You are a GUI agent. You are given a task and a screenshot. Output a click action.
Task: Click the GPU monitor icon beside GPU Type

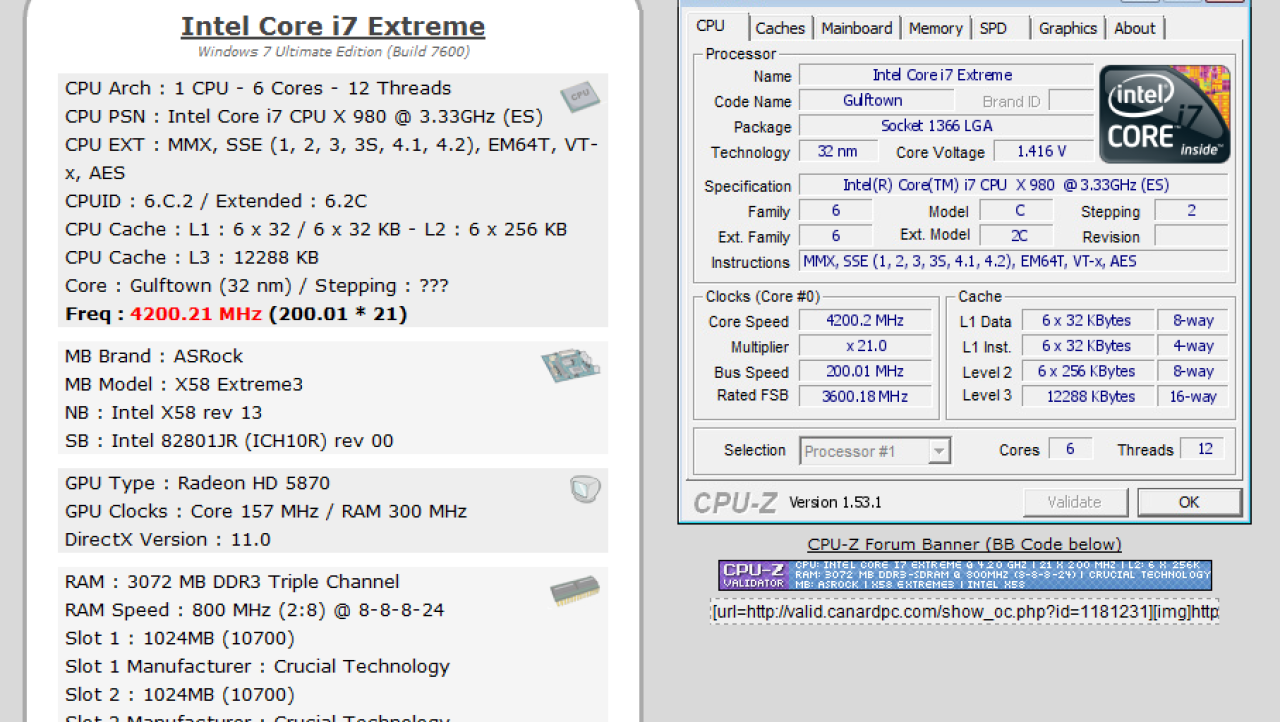[585, 488]
